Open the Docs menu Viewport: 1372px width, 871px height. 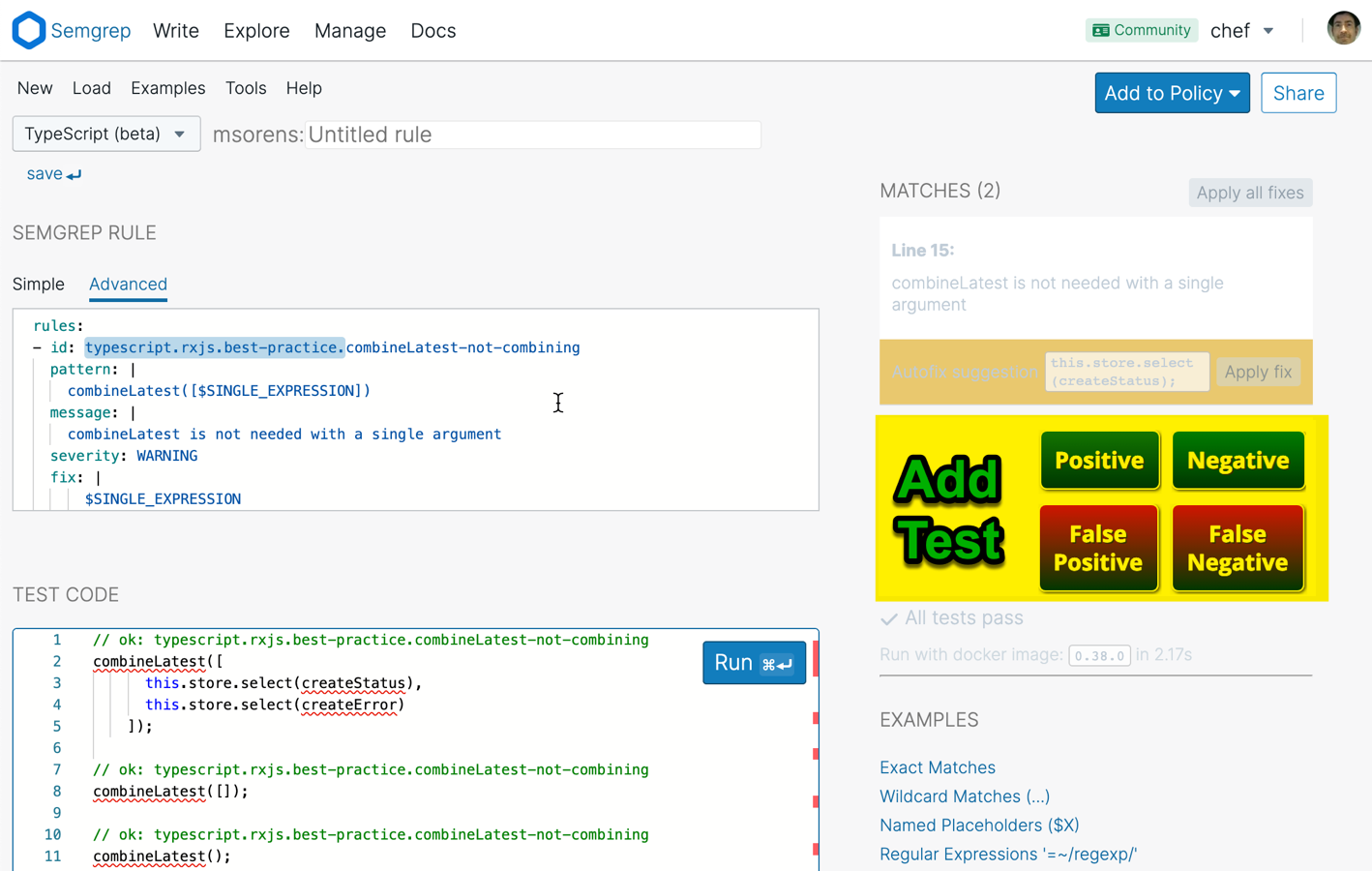pyautogui.click(x=432, y=30)
